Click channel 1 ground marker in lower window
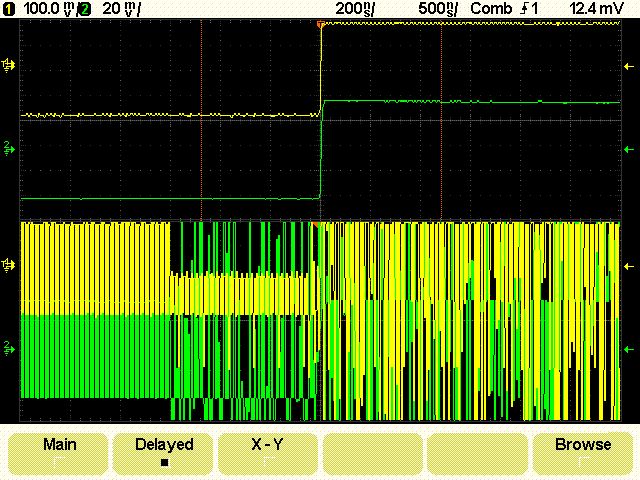The height and width of the screenshot is (480, 640). tap(8, 265)
